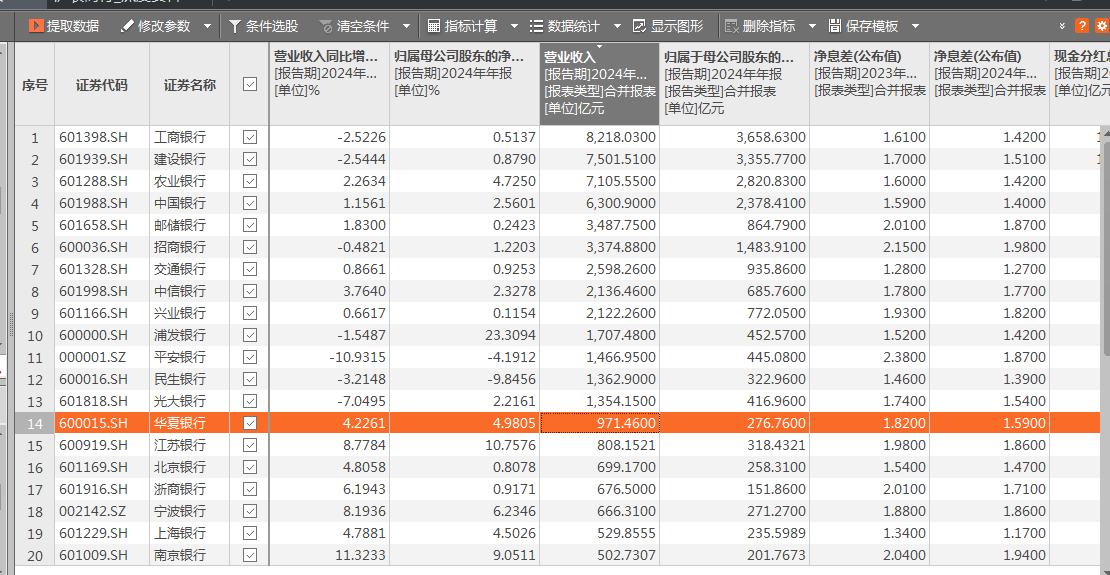This screenshot has height=575, width=1110.
Task: Click the vertical scrollbar on right edge
Action: tap(1106, 248)
